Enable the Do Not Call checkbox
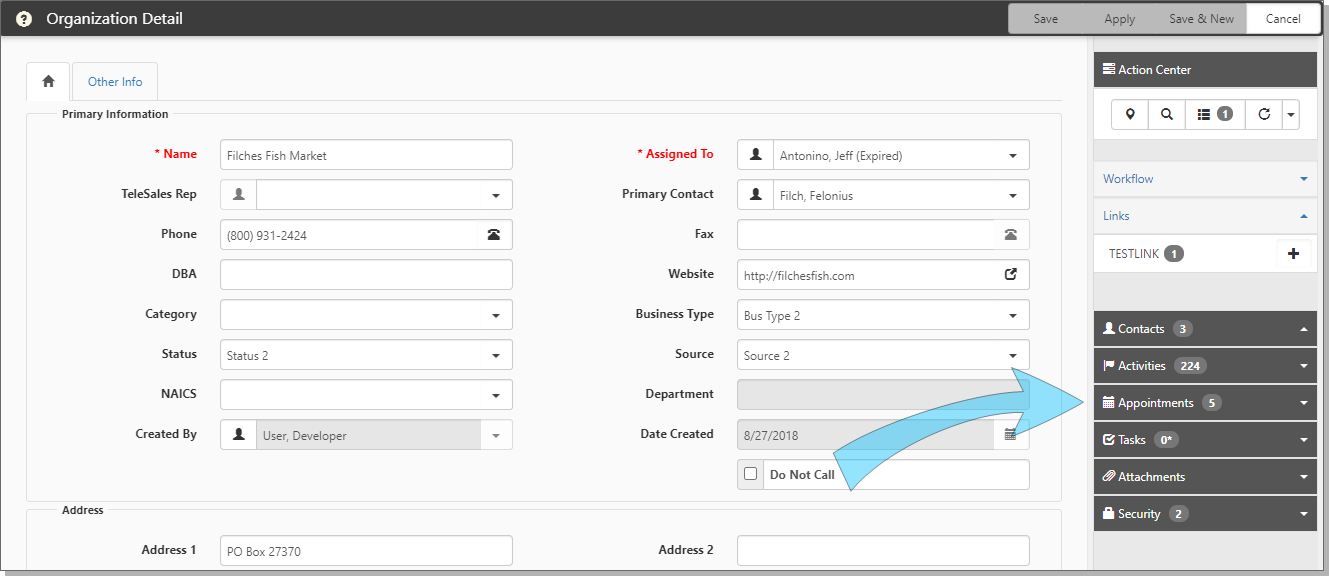The height and width of the screenshot is (576, 1329). [751, 475]
